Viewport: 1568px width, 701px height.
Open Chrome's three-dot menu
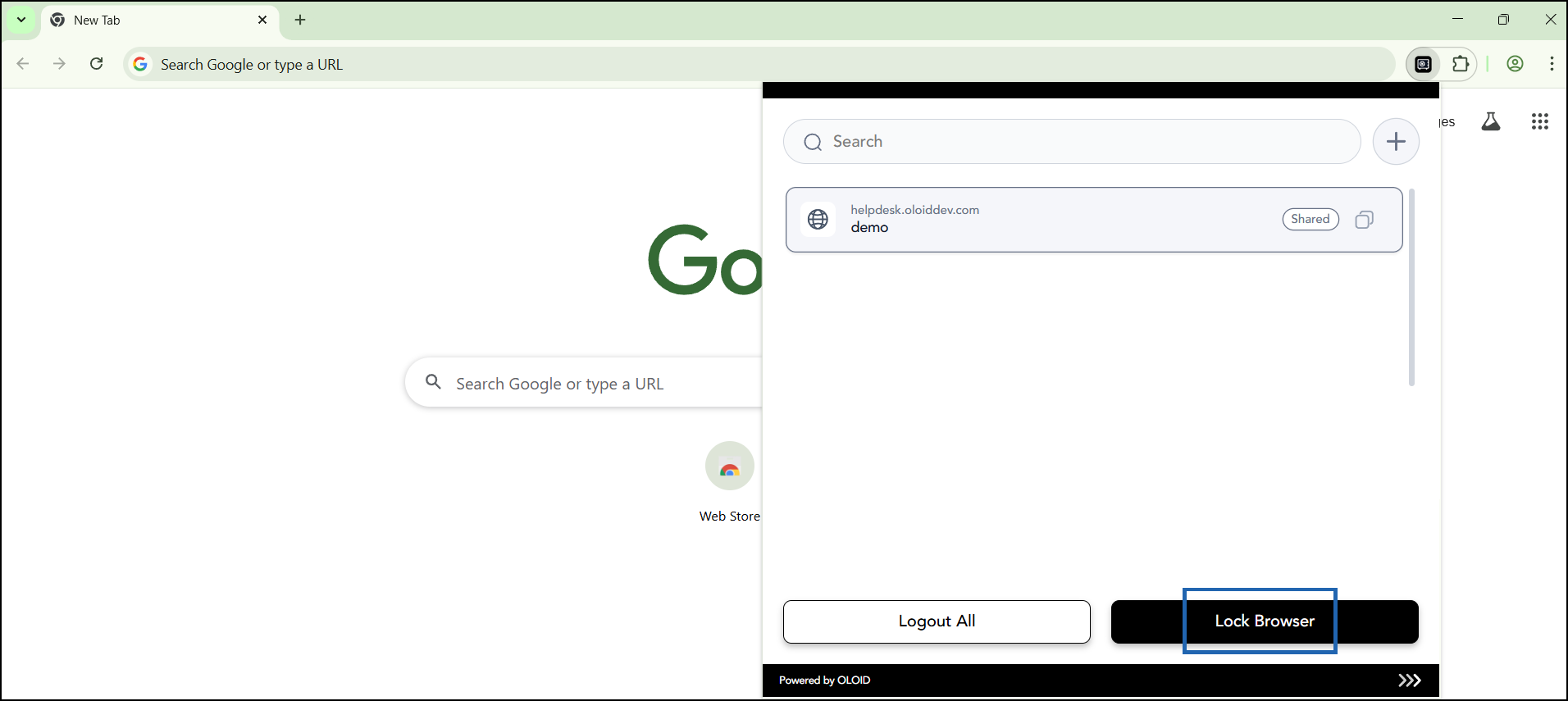[1552, 64]
